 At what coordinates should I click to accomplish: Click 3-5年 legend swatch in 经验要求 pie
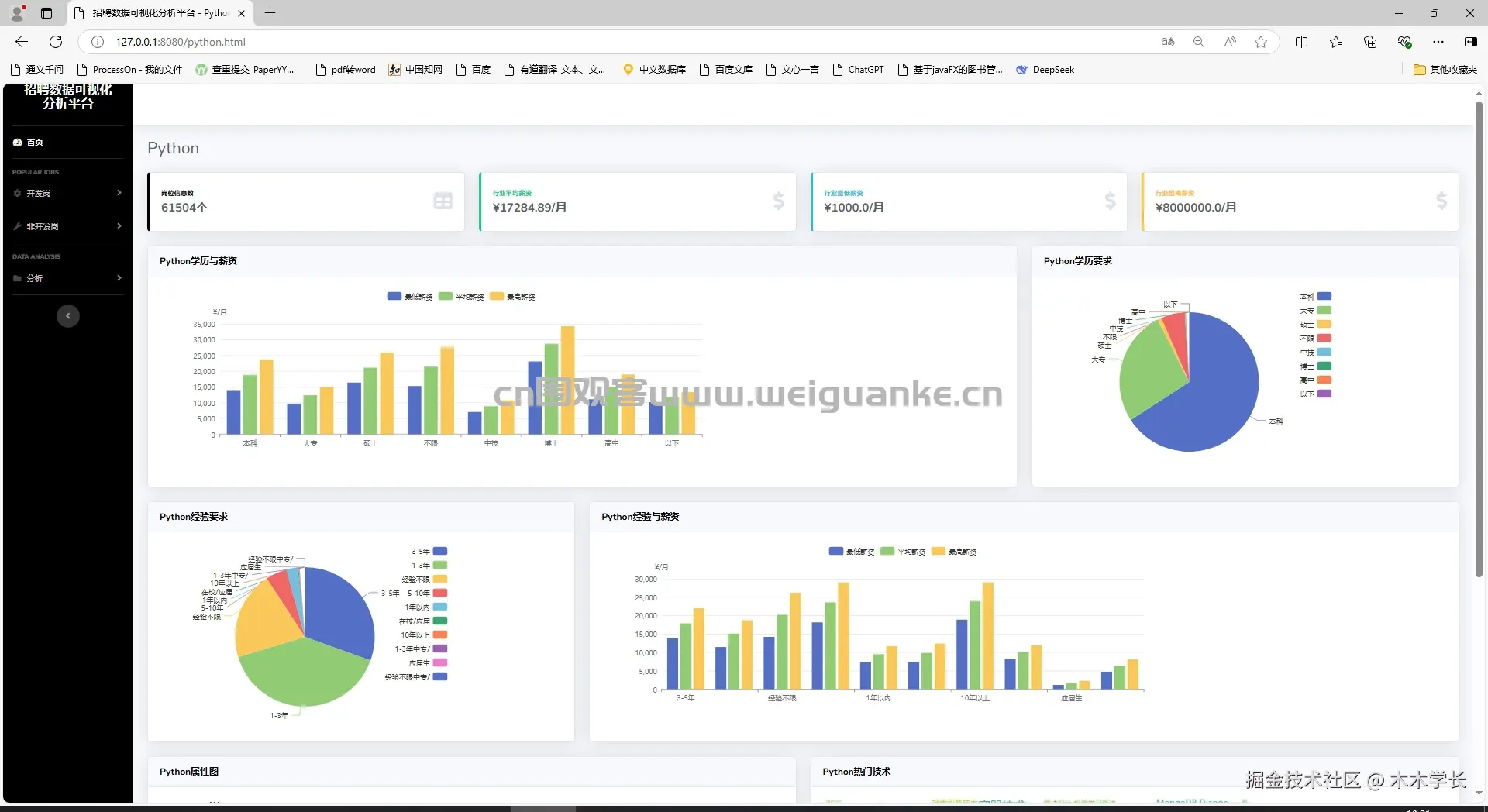click(440, 551)
